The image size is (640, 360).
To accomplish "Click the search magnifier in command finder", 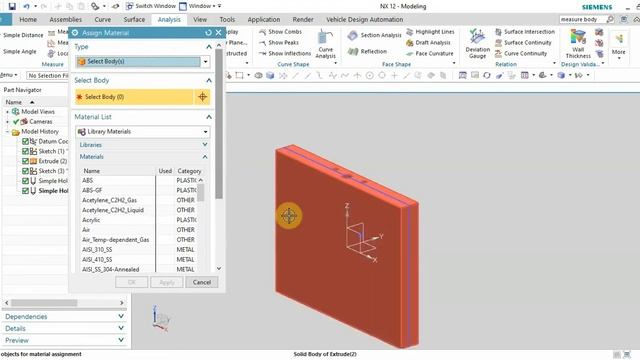I will click(610, 20).
